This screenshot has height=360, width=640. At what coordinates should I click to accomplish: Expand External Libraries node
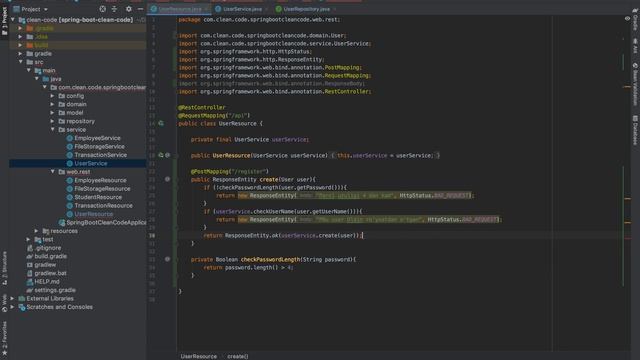pos(13,298)
